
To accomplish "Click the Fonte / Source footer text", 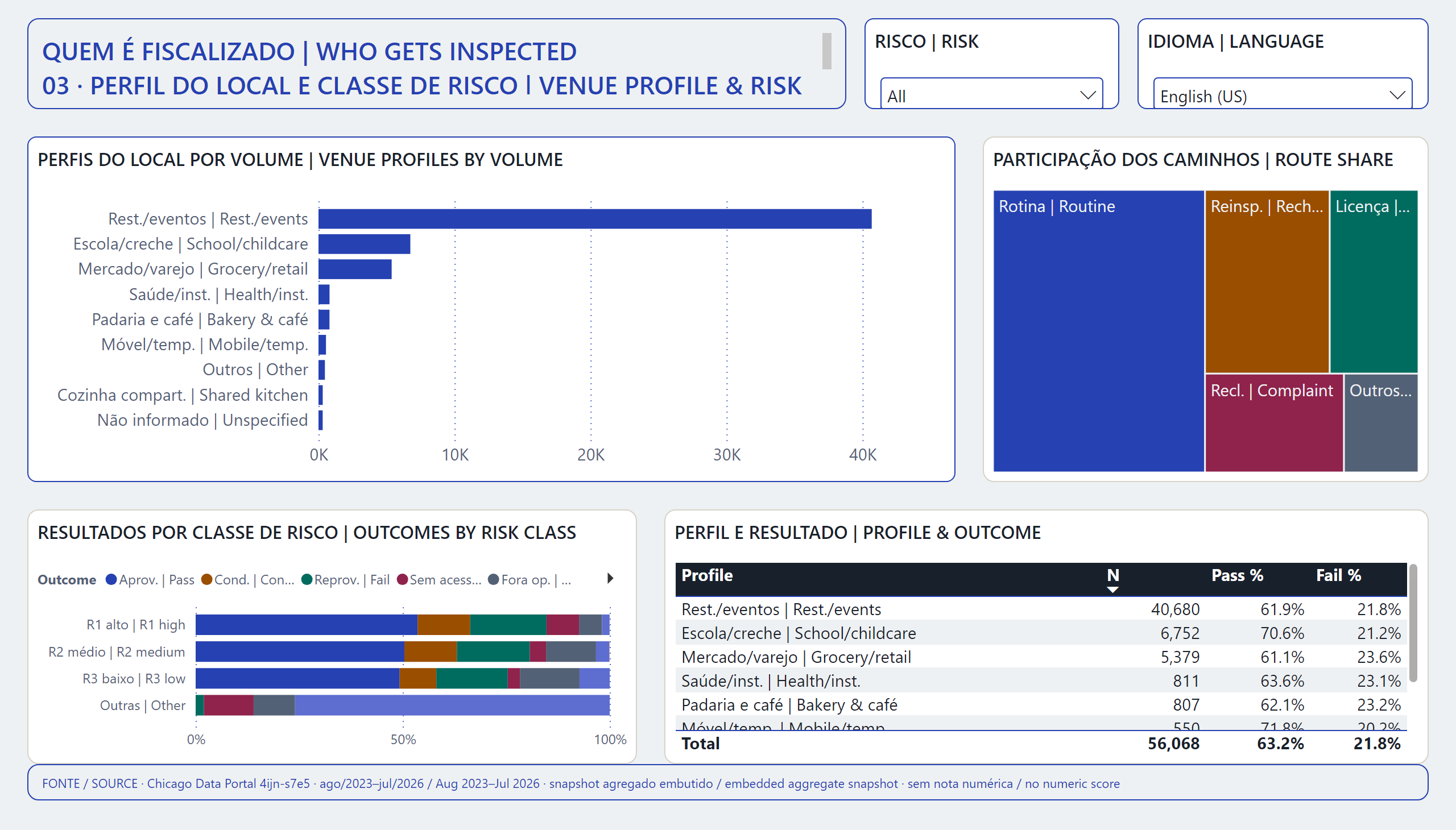I will point(581,783).
